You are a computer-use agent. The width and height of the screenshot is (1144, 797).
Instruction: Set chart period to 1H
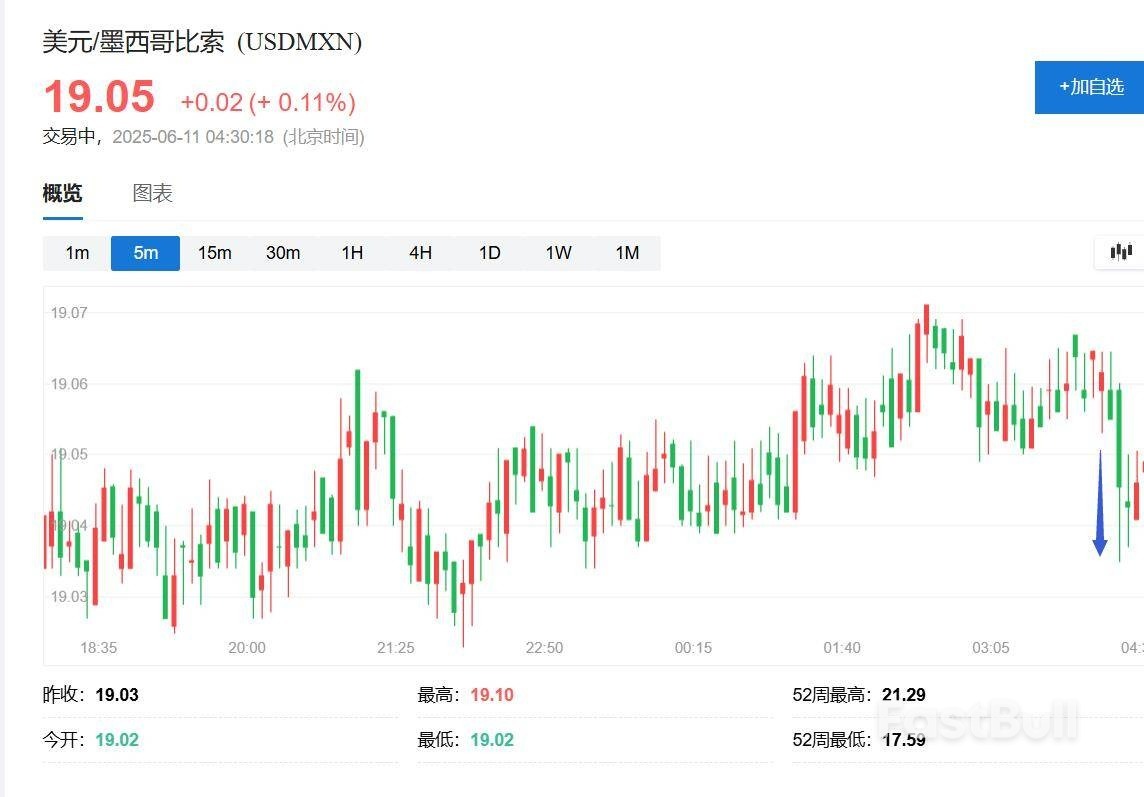point(352,253)
